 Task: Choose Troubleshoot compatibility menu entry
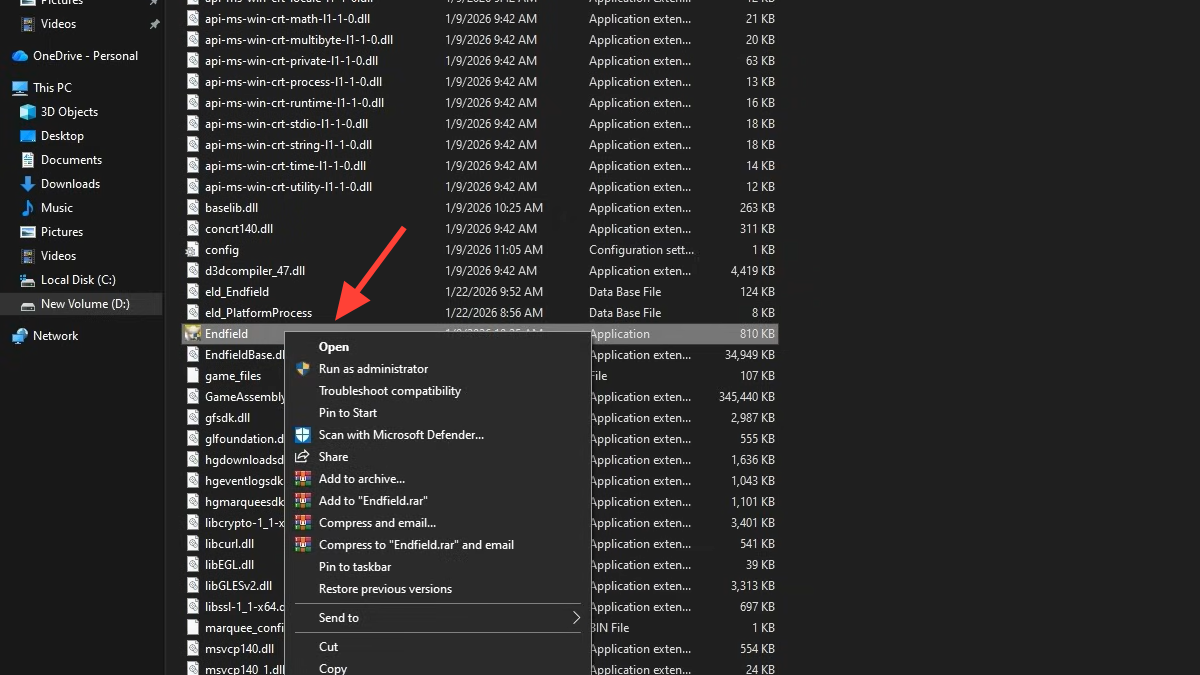tap(389, 391)
